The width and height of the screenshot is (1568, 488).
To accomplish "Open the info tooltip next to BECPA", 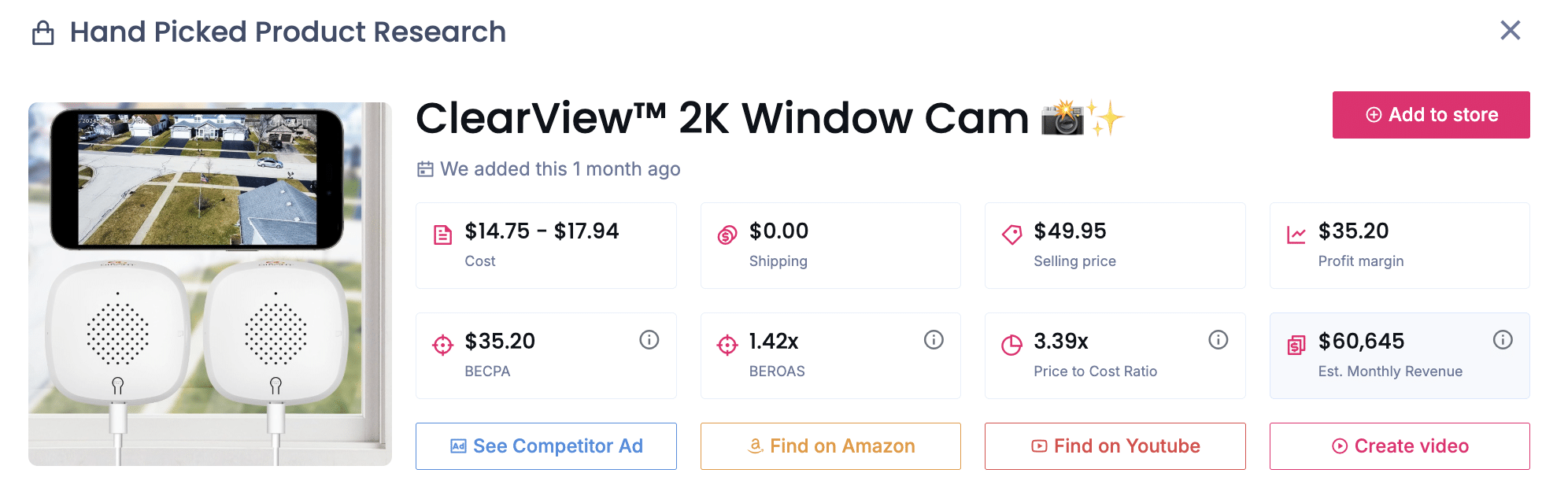I will [x=649, y=340].
